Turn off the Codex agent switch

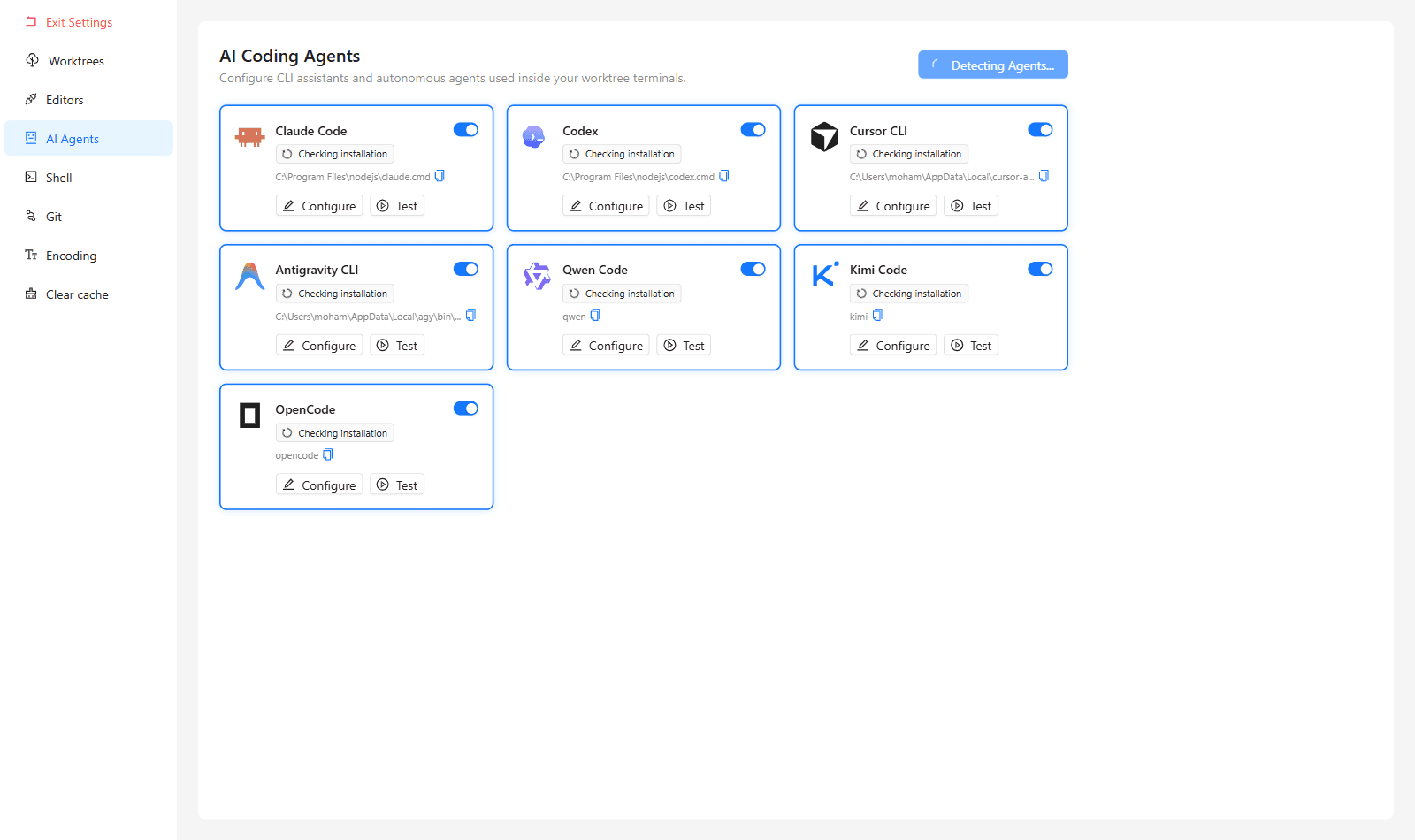pyautogui.click(x=753, y=130)
